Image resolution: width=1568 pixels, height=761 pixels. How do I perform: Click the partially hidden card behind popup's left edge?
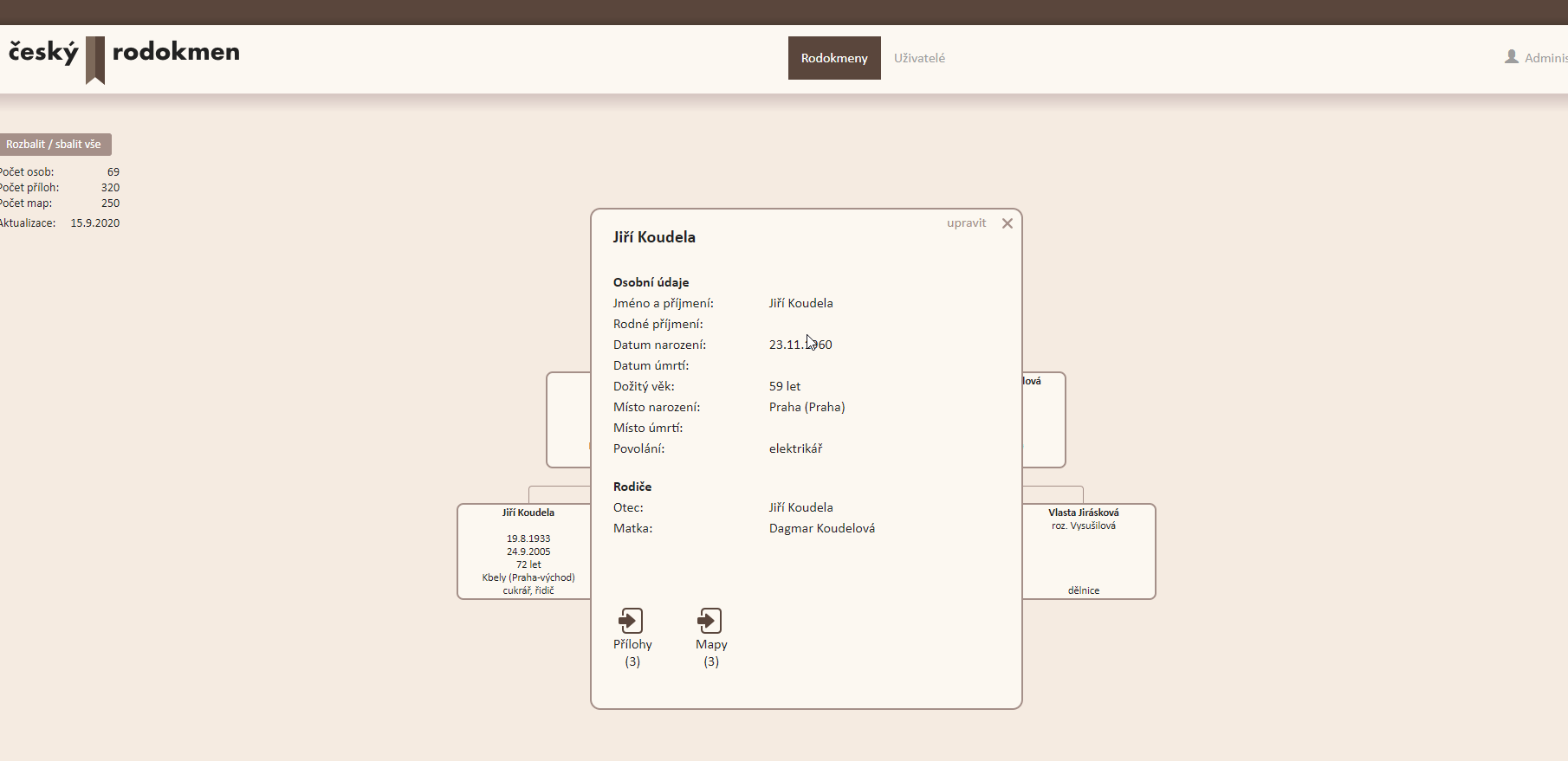click(x=568, y=420)
